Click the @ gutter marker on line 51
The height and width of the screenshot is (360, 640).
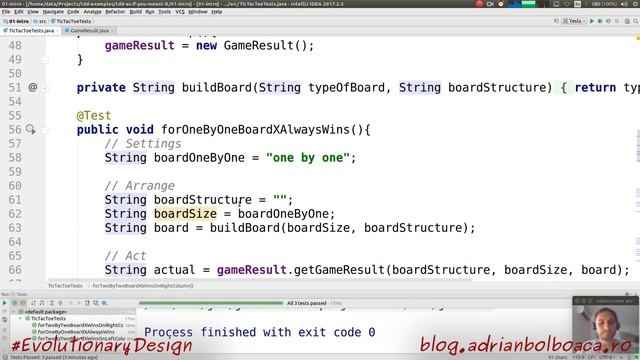coord(33,87)
